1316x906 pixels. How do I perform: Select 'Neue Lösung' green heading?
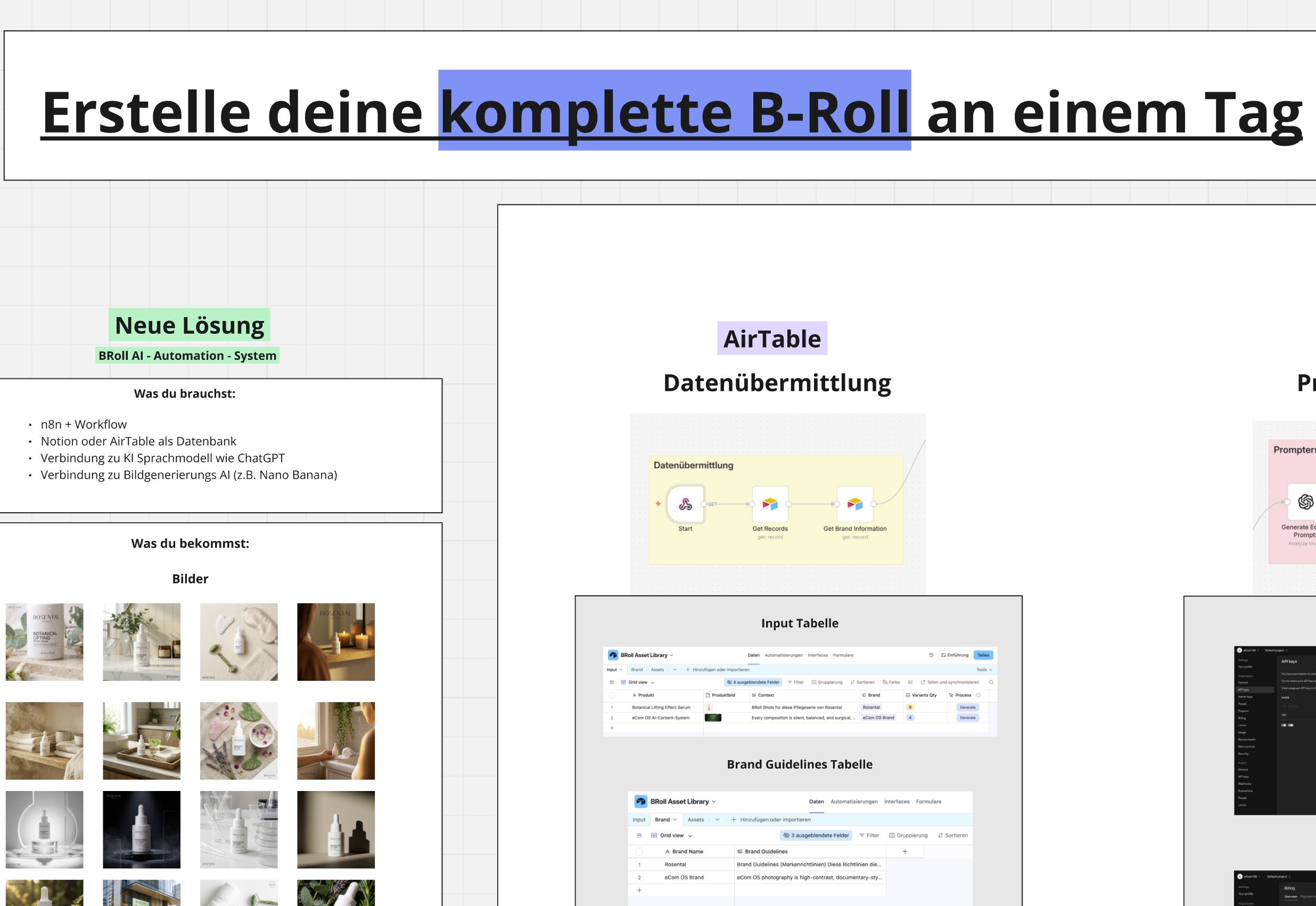click(x=190, y=325)
